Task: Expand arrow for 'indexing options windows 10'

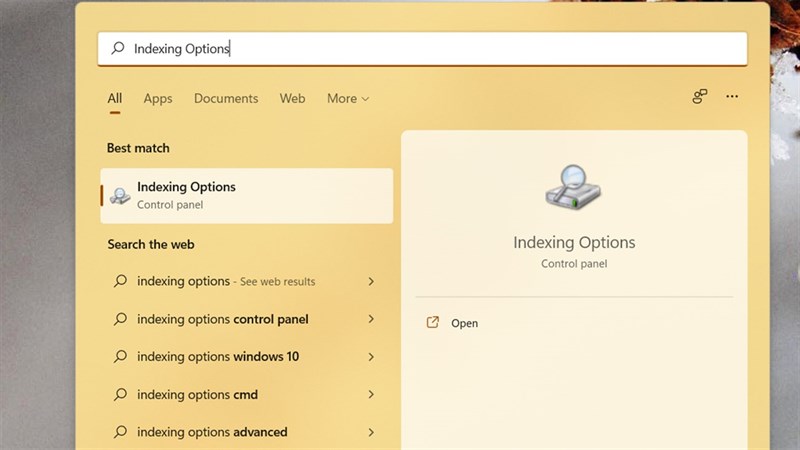Action: tap(371, 357)
